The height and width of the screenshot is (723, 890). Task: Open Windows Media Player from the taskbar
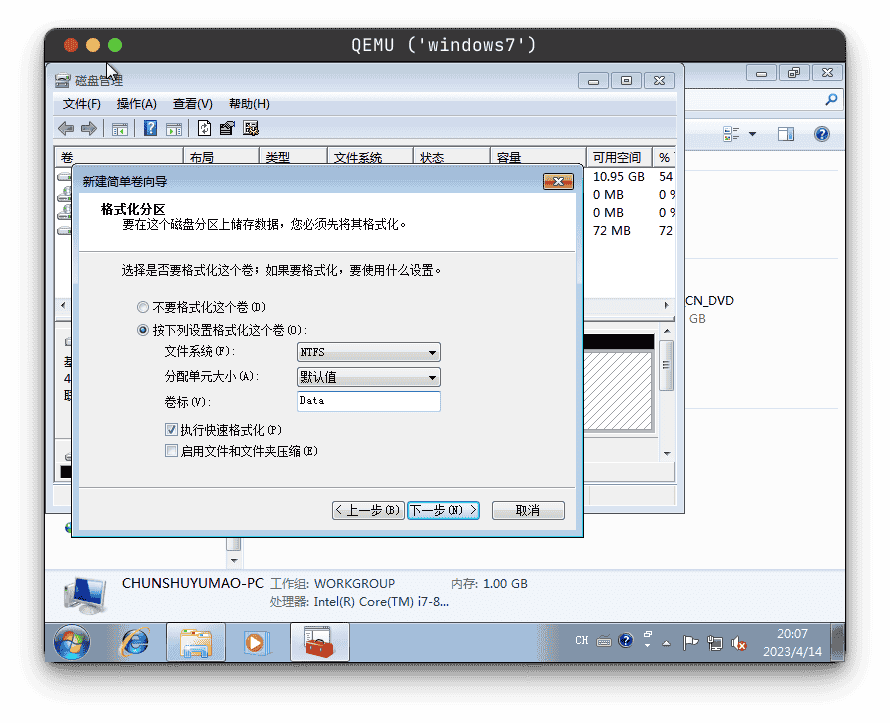[x=255, y=642]
